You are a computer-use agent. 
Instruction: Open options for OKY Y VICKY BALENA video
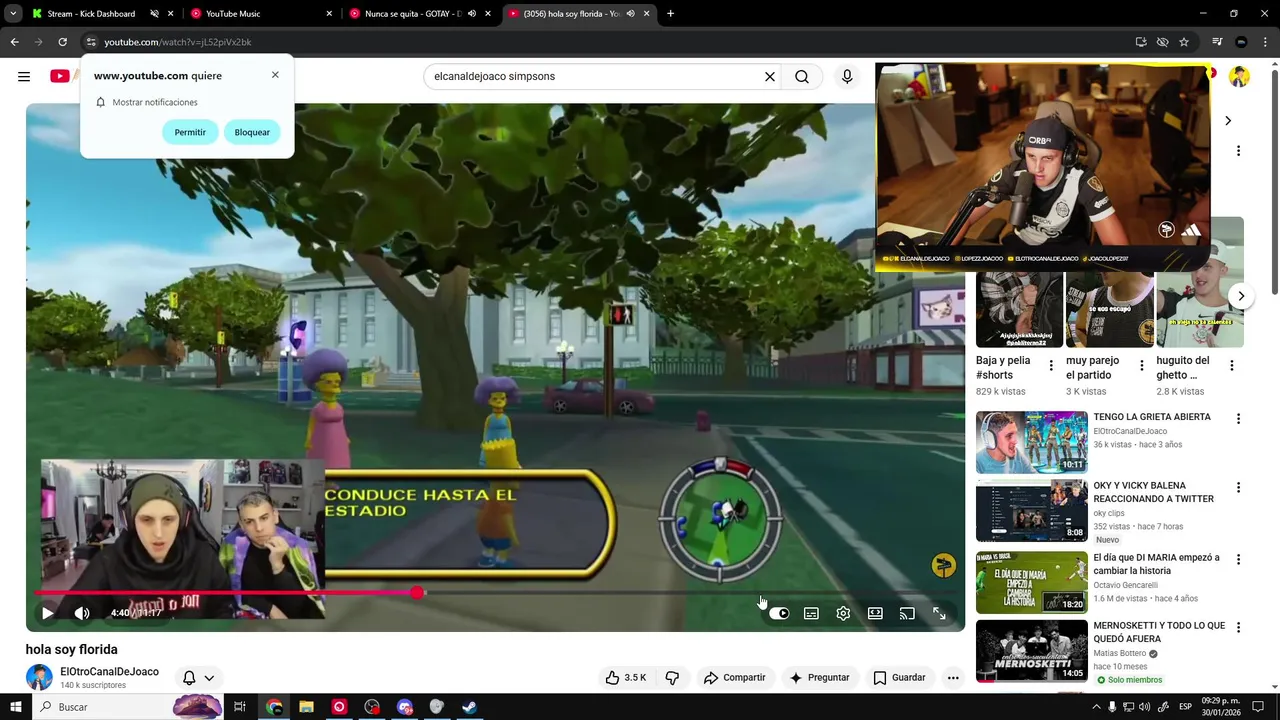tap(1238, 488)
